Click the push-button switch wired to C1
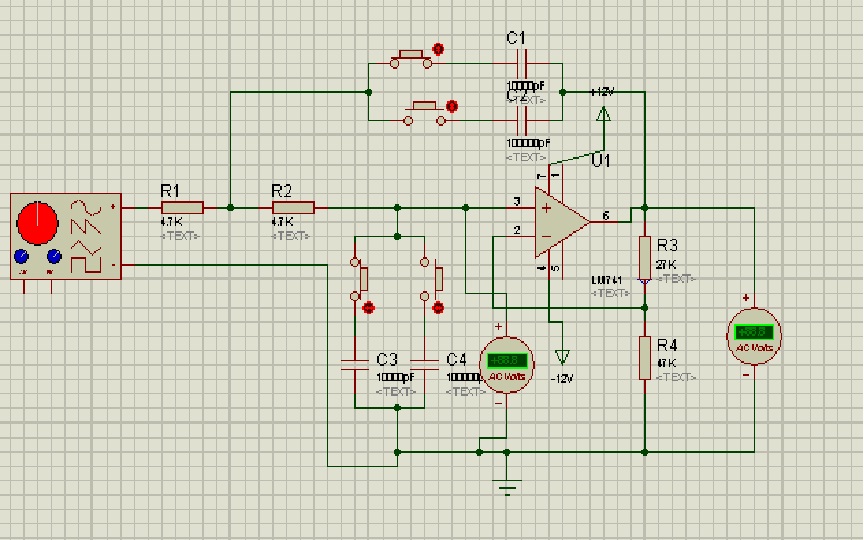 (x=411, y=60)
